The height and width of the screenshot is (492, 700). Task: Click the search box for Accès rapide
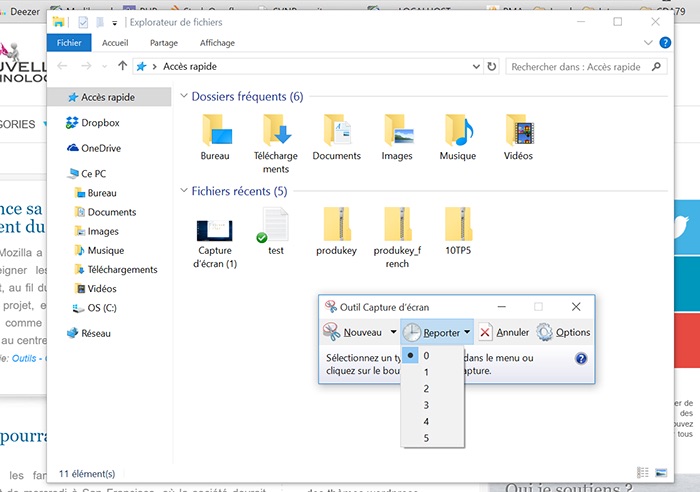[575, 67]
